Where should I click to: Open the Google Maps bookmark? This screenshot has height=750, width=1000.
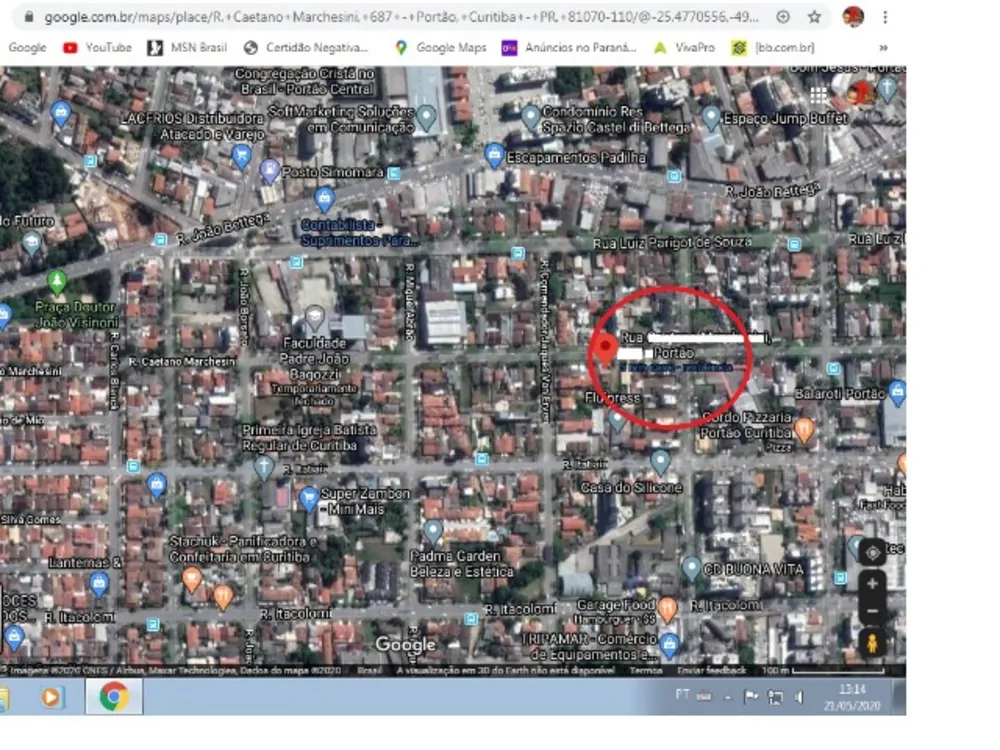point(440,48)
